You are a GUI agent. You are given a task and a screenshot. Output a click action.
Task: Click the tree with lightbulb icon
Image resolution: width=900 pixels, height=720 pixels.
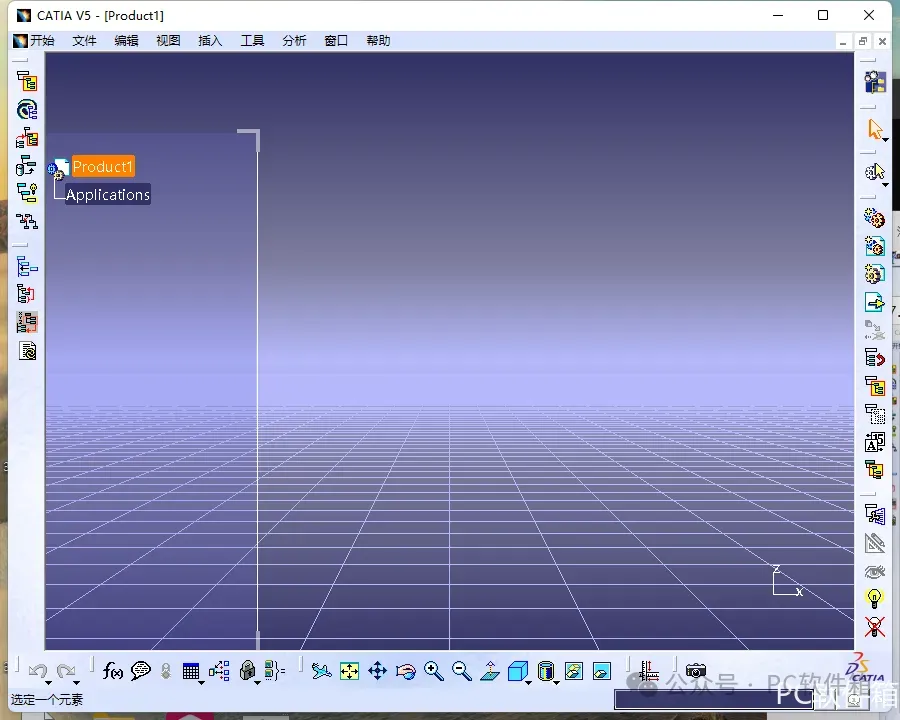[27, 193]
